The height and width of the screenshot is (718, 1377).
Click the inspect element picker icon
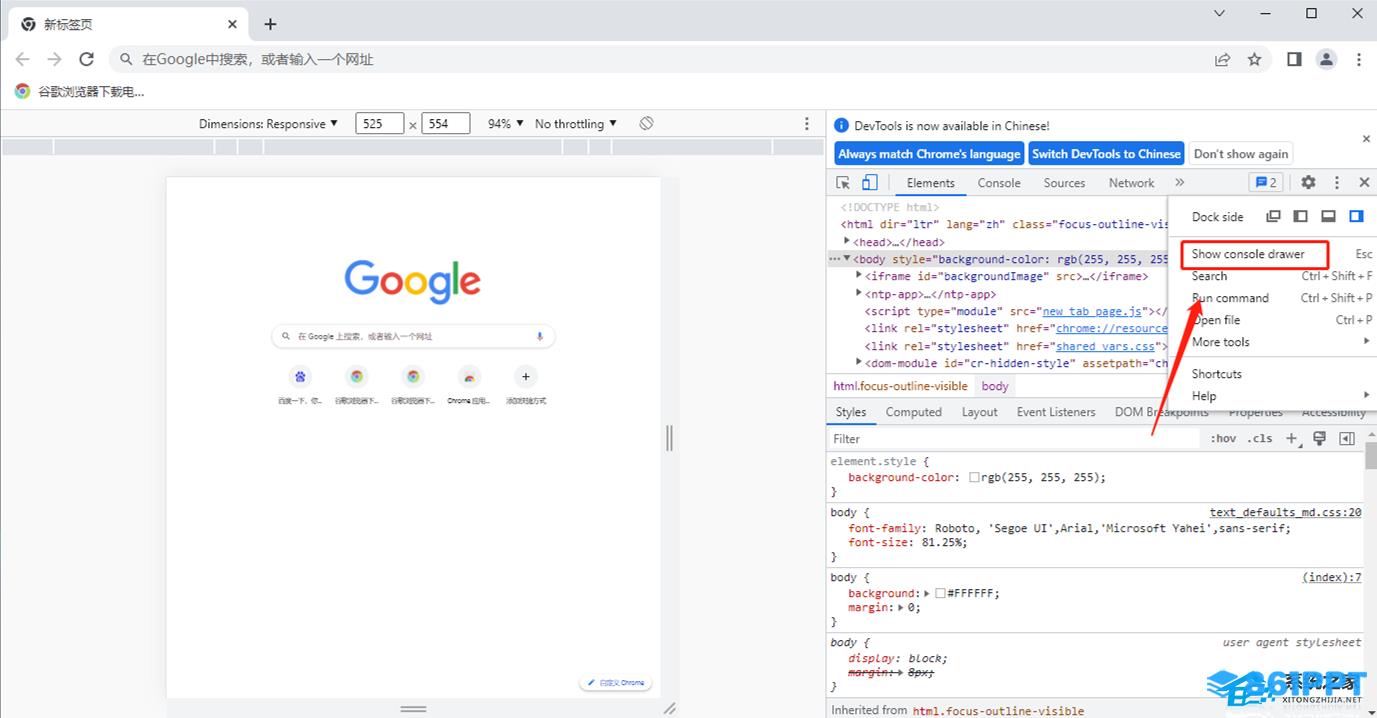pos(843,183)
